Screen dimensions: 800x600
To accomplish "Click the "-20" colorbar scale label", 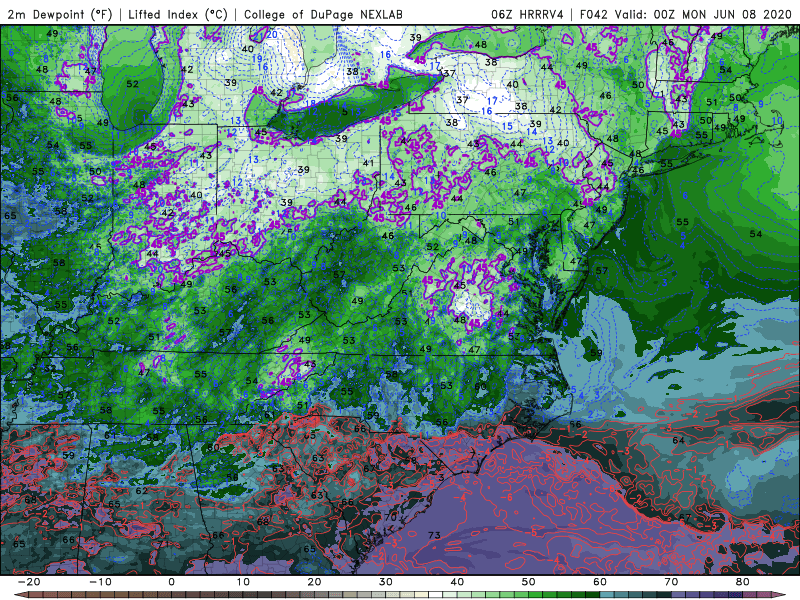I will click(x=29, y=582).
